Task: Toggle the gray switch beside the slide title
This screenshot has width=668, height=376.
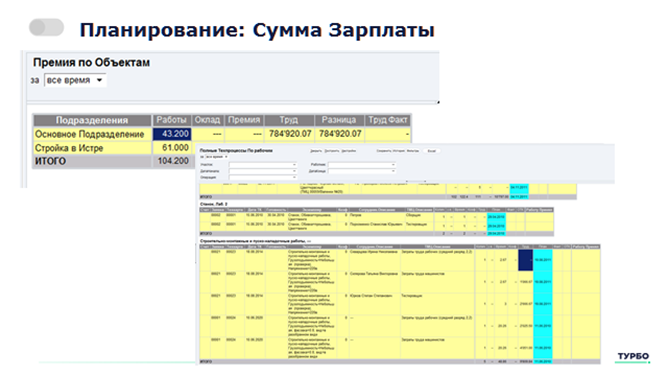Action: (46, 28)
